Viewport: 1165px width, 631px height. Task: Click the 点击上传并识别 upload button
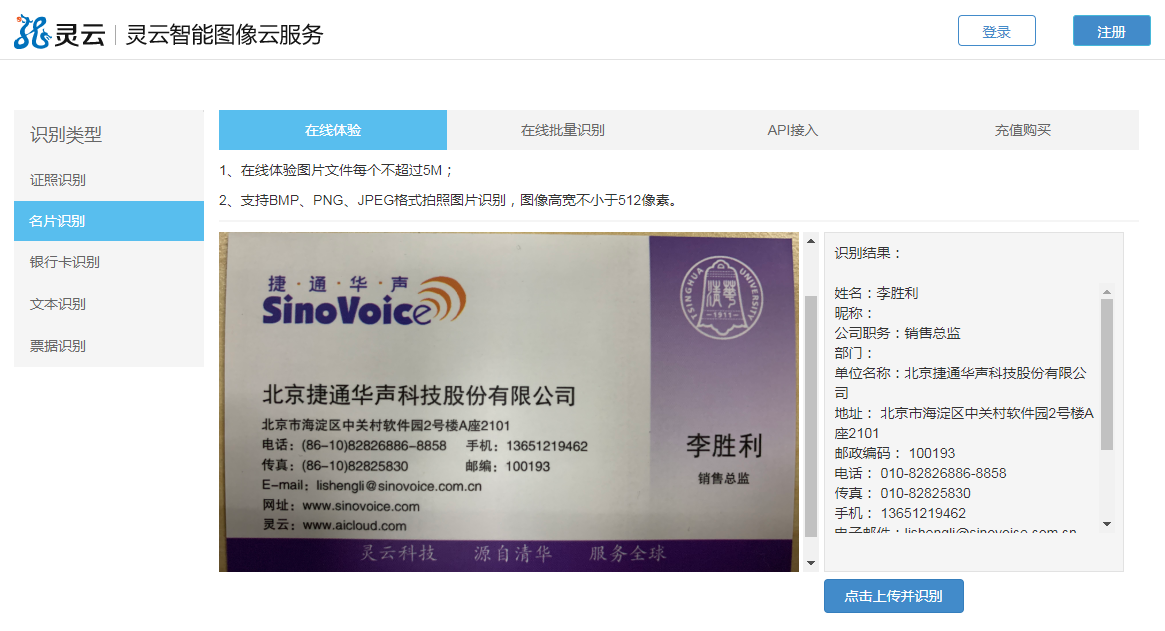tap(893, 596)
